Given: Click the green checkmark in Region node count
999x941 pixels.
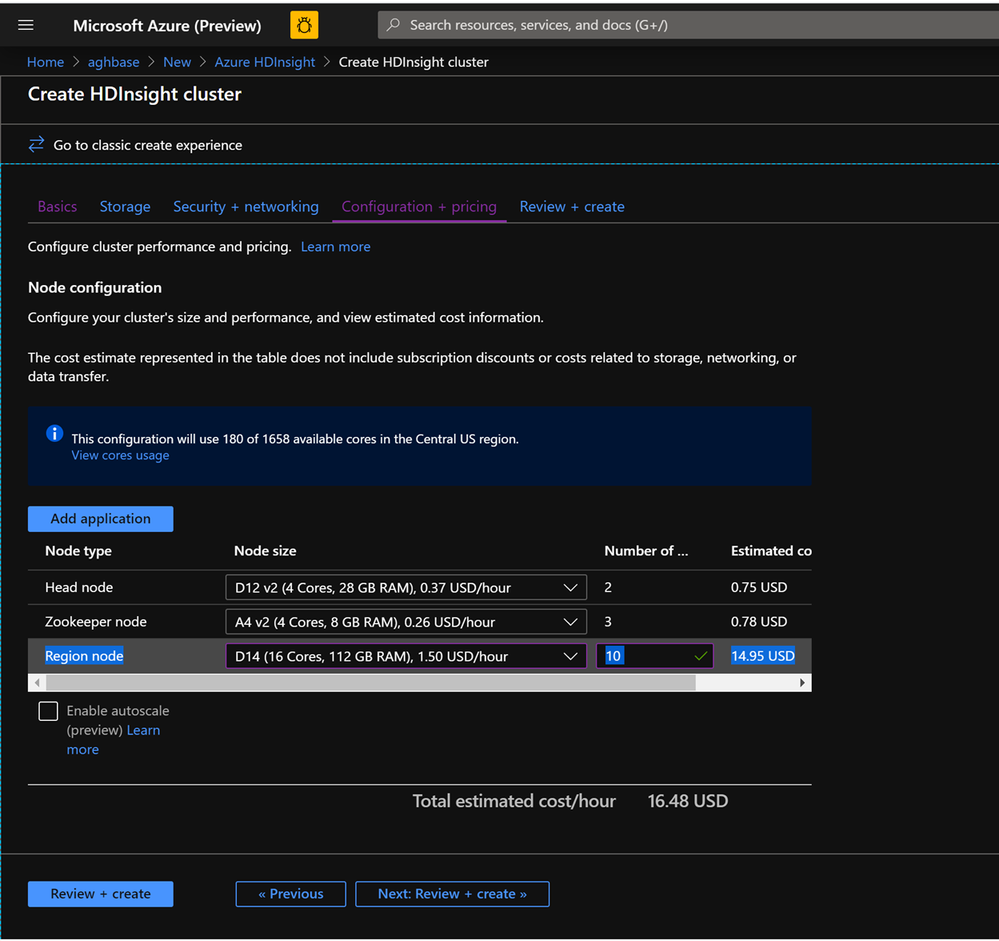Looking at the screenshot, I should (701, 656).
